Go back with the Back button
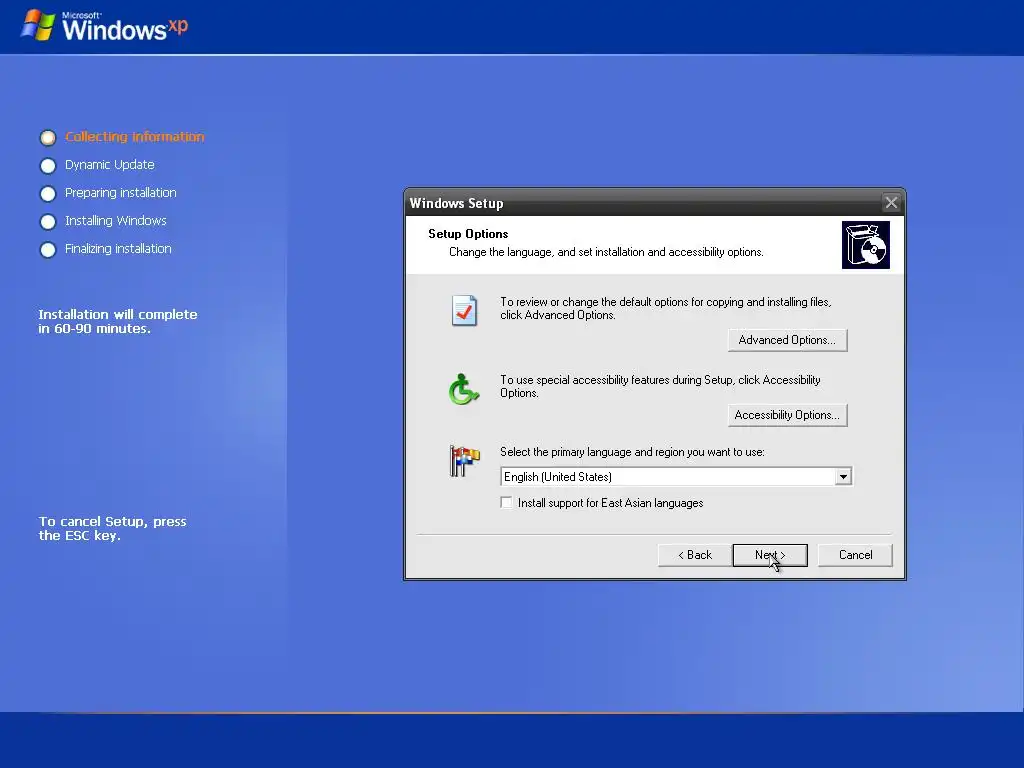1024x768 pixels. tap(695, 555)
